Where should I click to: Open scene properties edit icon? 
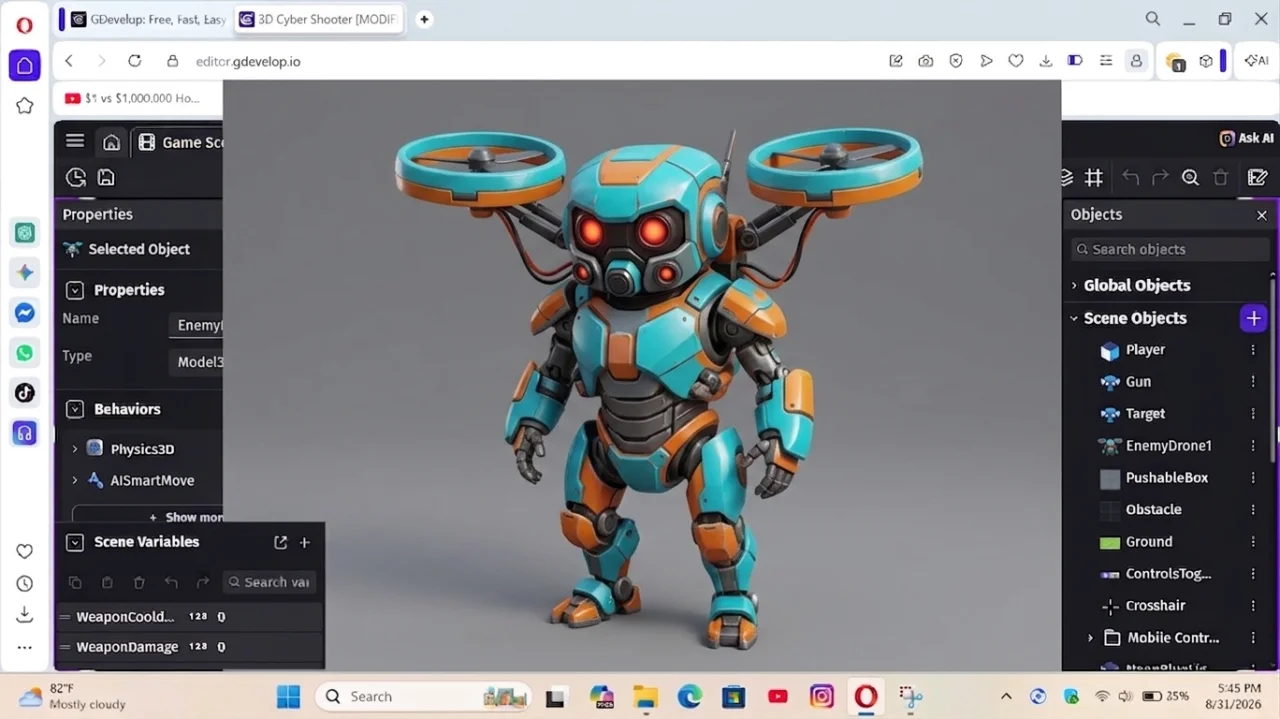[x=1257, y=177]
